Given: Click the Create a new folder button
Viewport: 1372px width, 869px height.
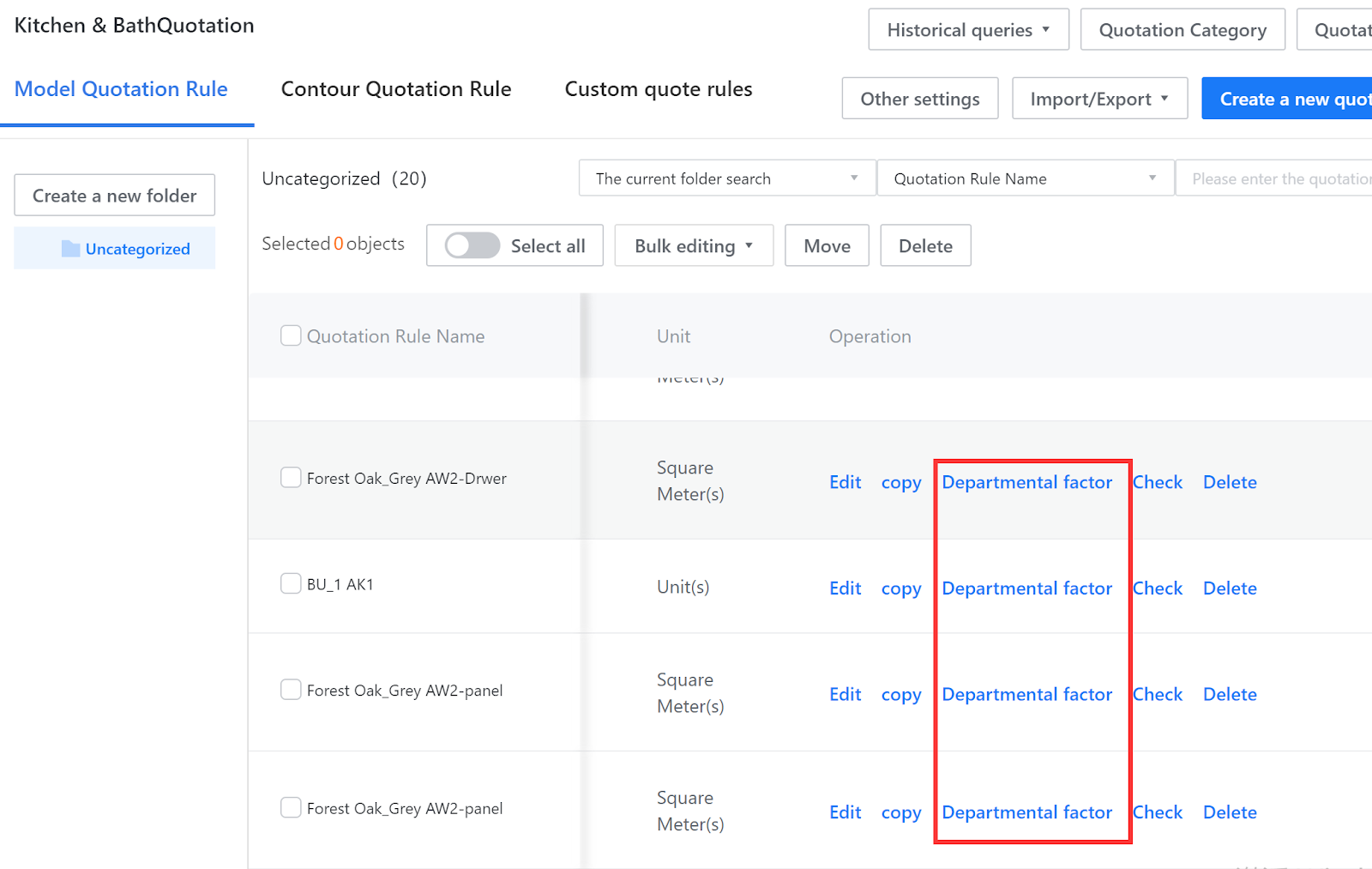Looking at the screenshot, I should pyautogui.click(x=114, y=196).
